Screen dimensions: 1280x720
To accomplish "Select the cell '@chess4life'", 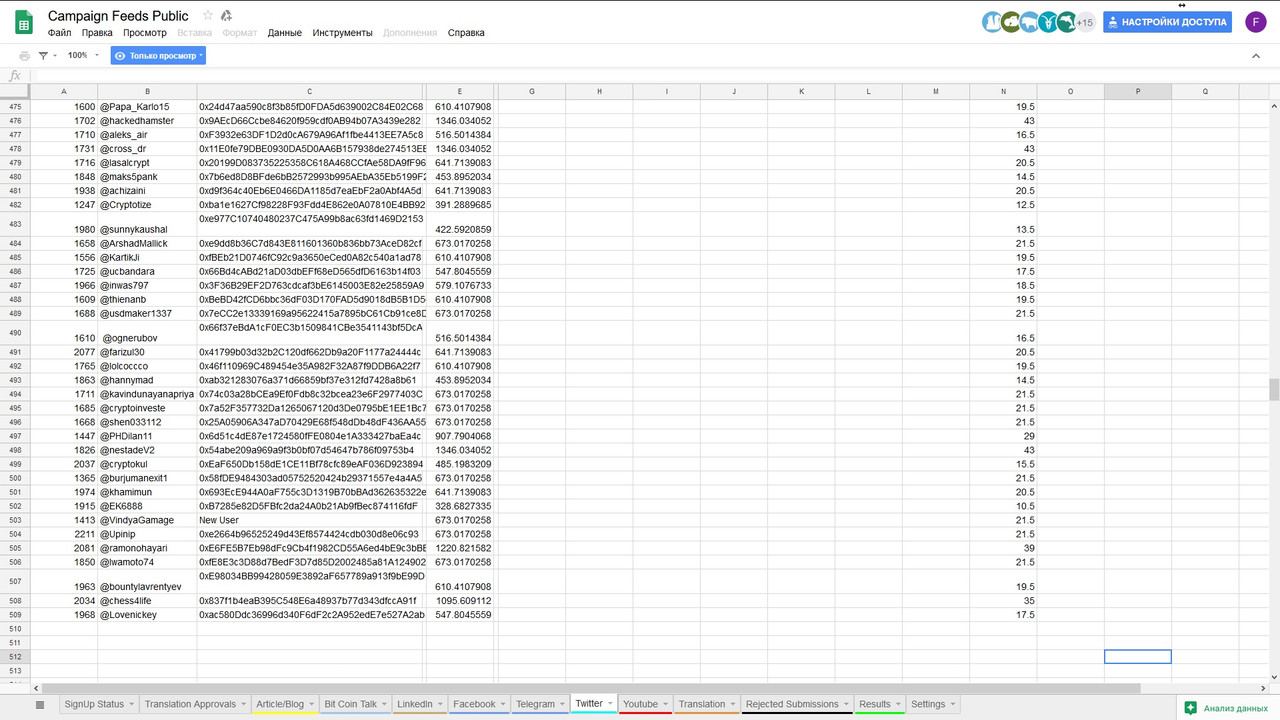I will tap(147, 601).
